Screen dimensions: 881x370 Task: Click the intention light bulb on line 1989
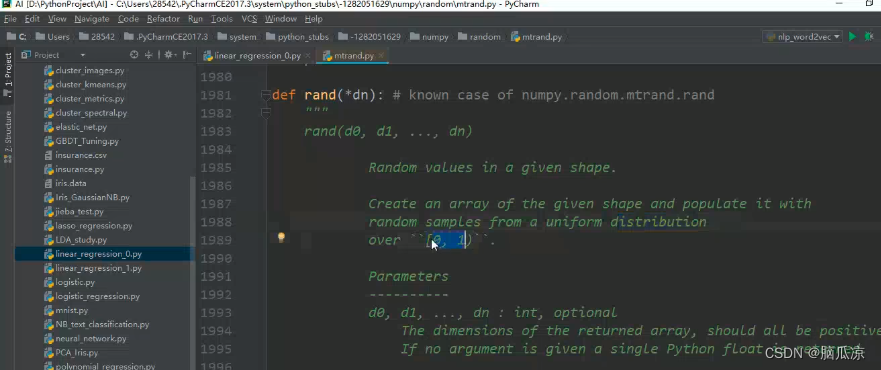281,237
